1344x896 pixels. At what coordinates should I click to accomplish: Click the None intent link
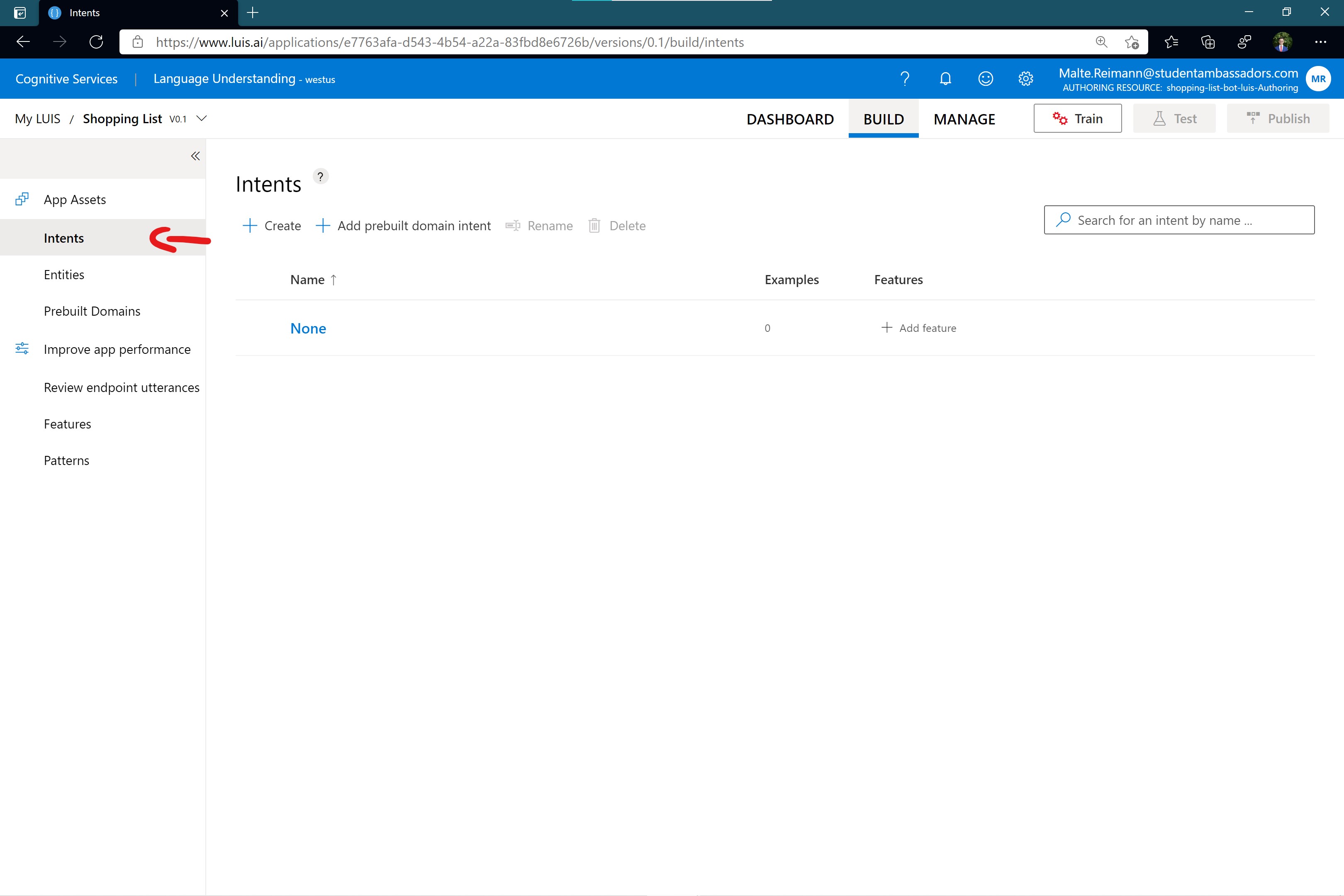coord(308,327)
